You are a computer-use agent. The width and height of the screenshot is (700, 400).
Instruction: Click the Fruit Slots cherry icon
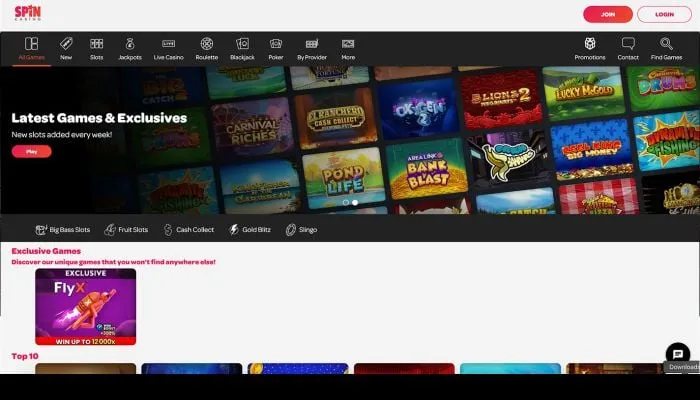pyautogui.click(x=110, y=229)
